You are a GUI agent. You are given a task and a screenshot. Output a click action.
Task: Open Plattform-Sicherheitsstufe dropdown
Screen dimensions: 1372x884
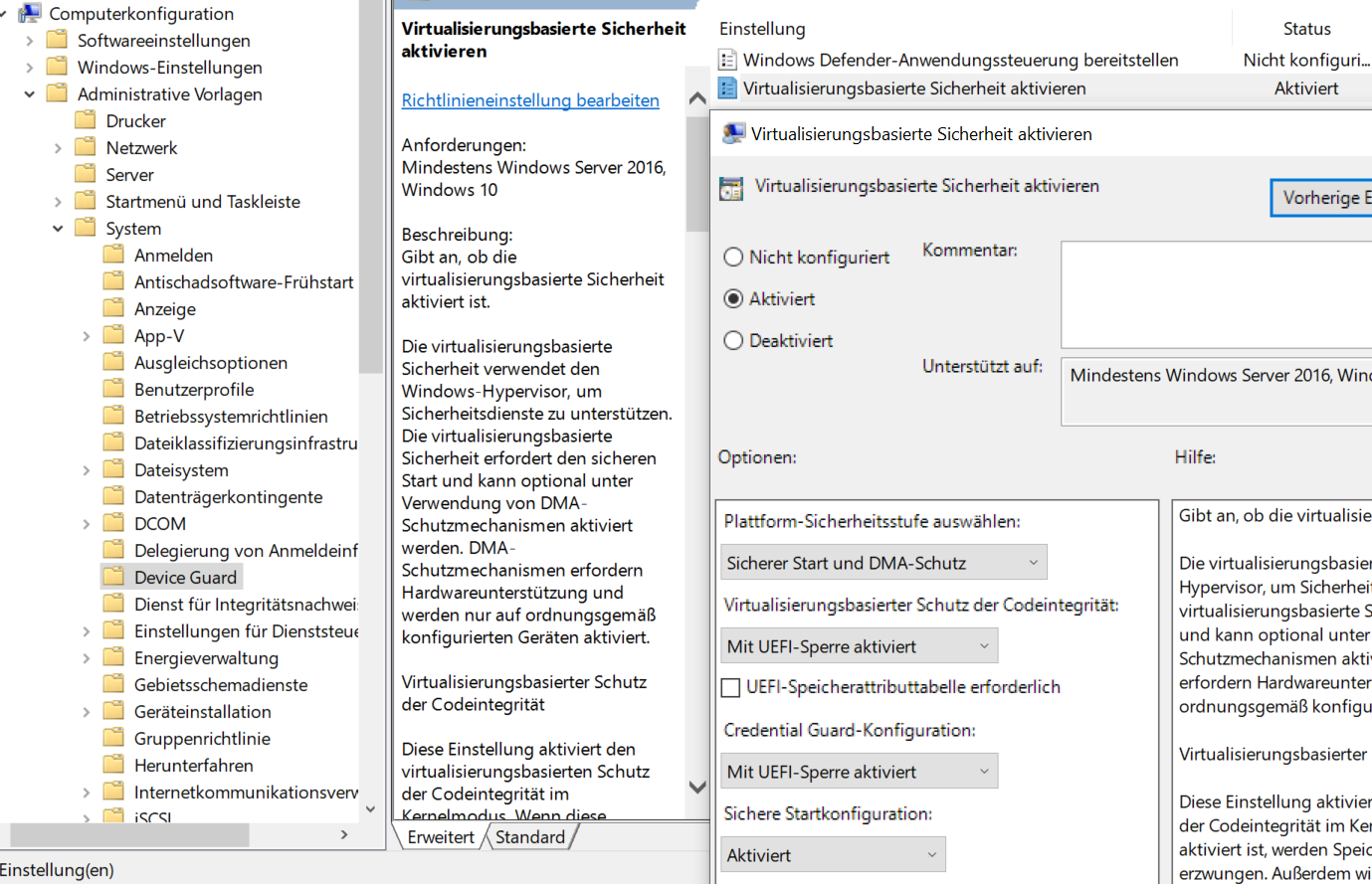coord(883,563)
